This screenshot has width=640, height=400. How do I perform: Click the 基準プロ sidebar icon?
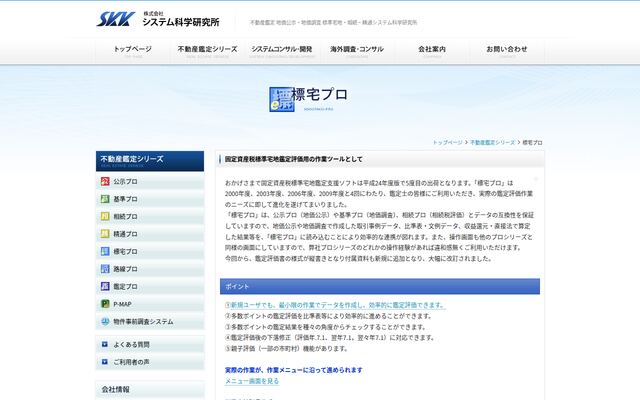point(105,199)
